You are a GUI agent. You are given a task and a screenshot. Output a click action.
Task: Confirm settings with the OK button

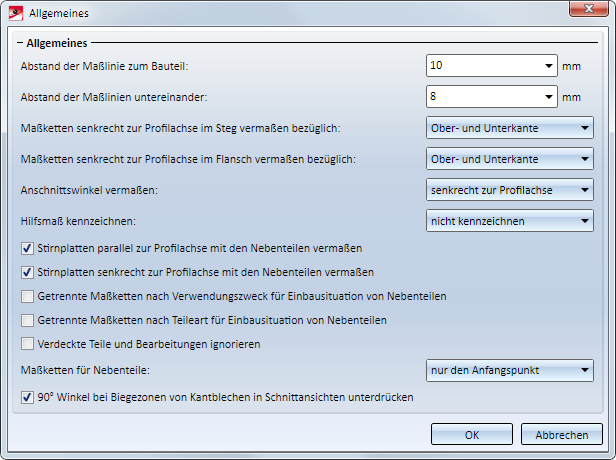click(x=472, y=434)
